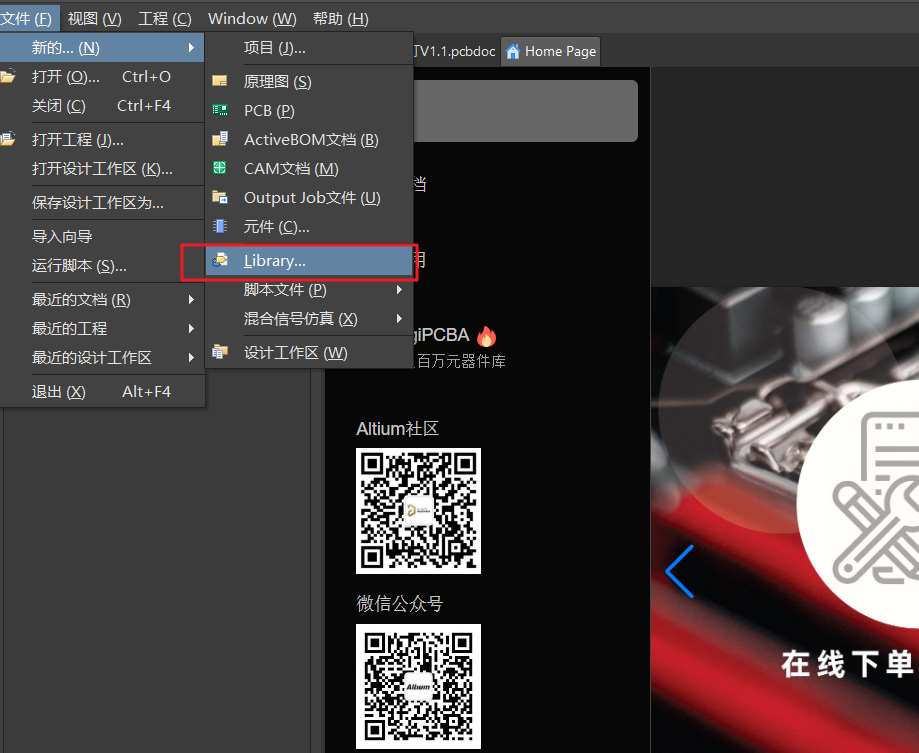This screenshot has width=919, height=753.
Task: Click the design workspace icon beside 设计工作区
Action: [x=220, y=352]
